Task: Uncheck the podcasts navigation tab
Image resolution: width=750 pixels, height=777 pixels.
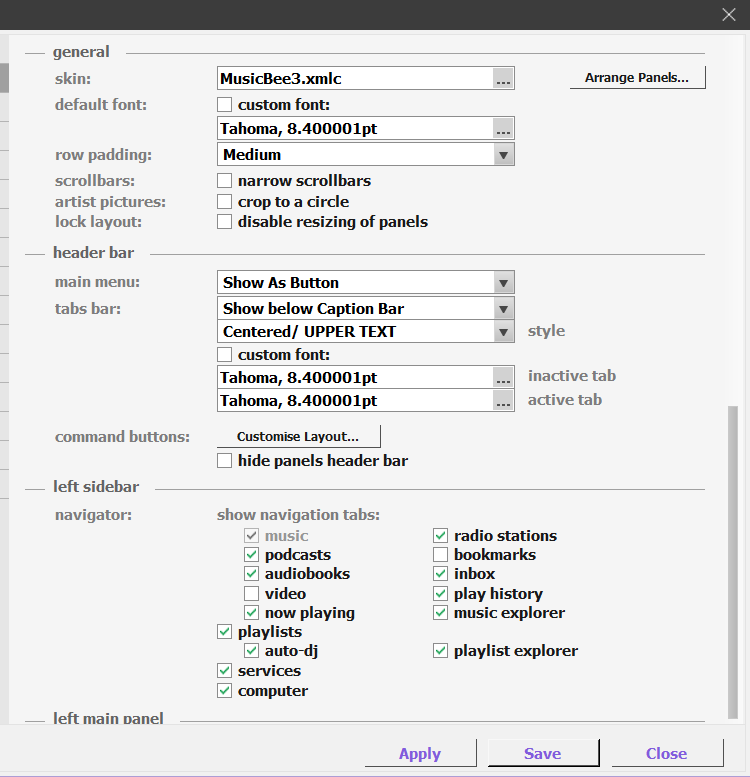Action: (x=251, y=555)
